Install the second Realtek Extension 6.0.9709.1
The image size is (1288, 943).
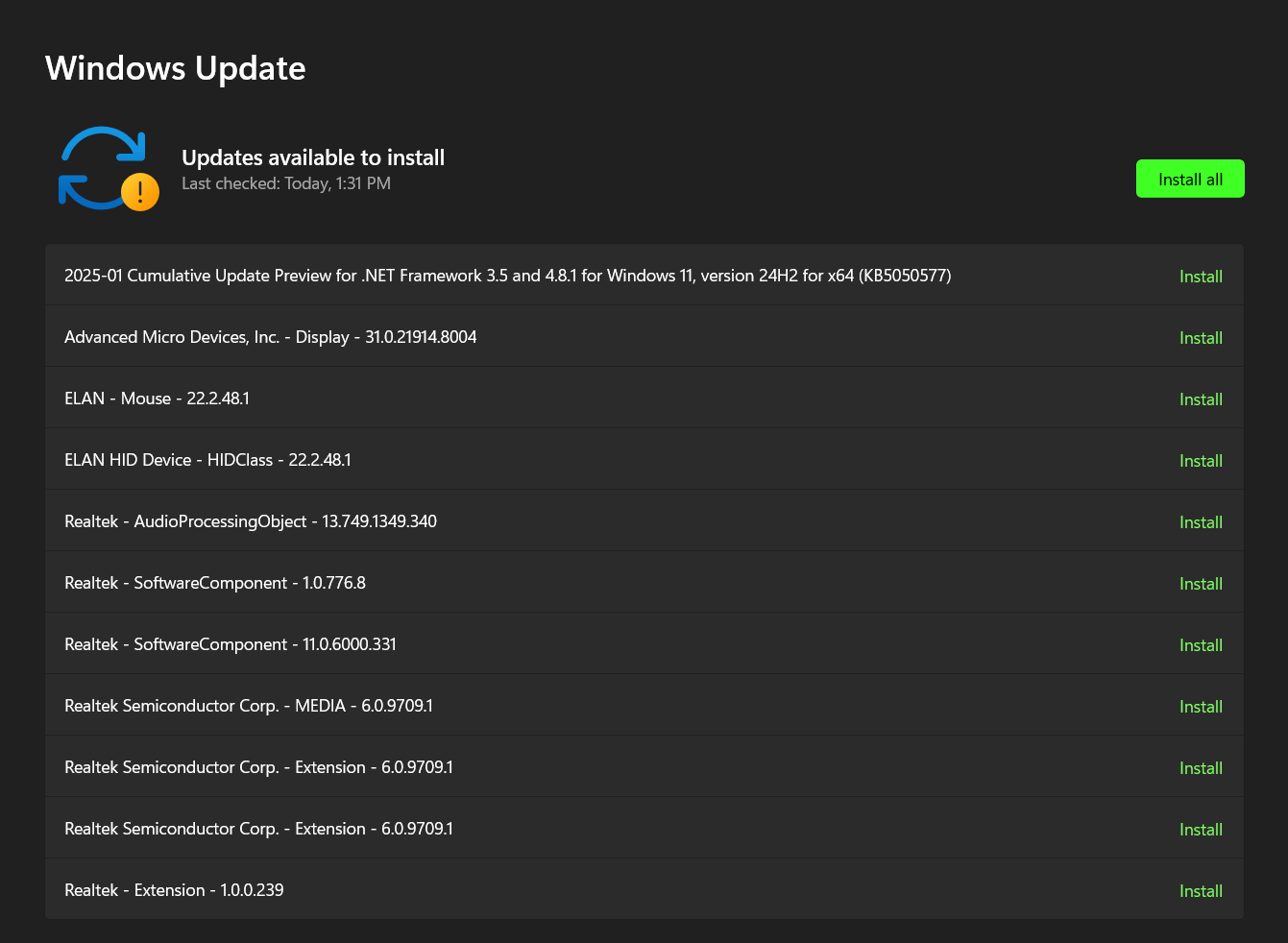point(1201,829)
